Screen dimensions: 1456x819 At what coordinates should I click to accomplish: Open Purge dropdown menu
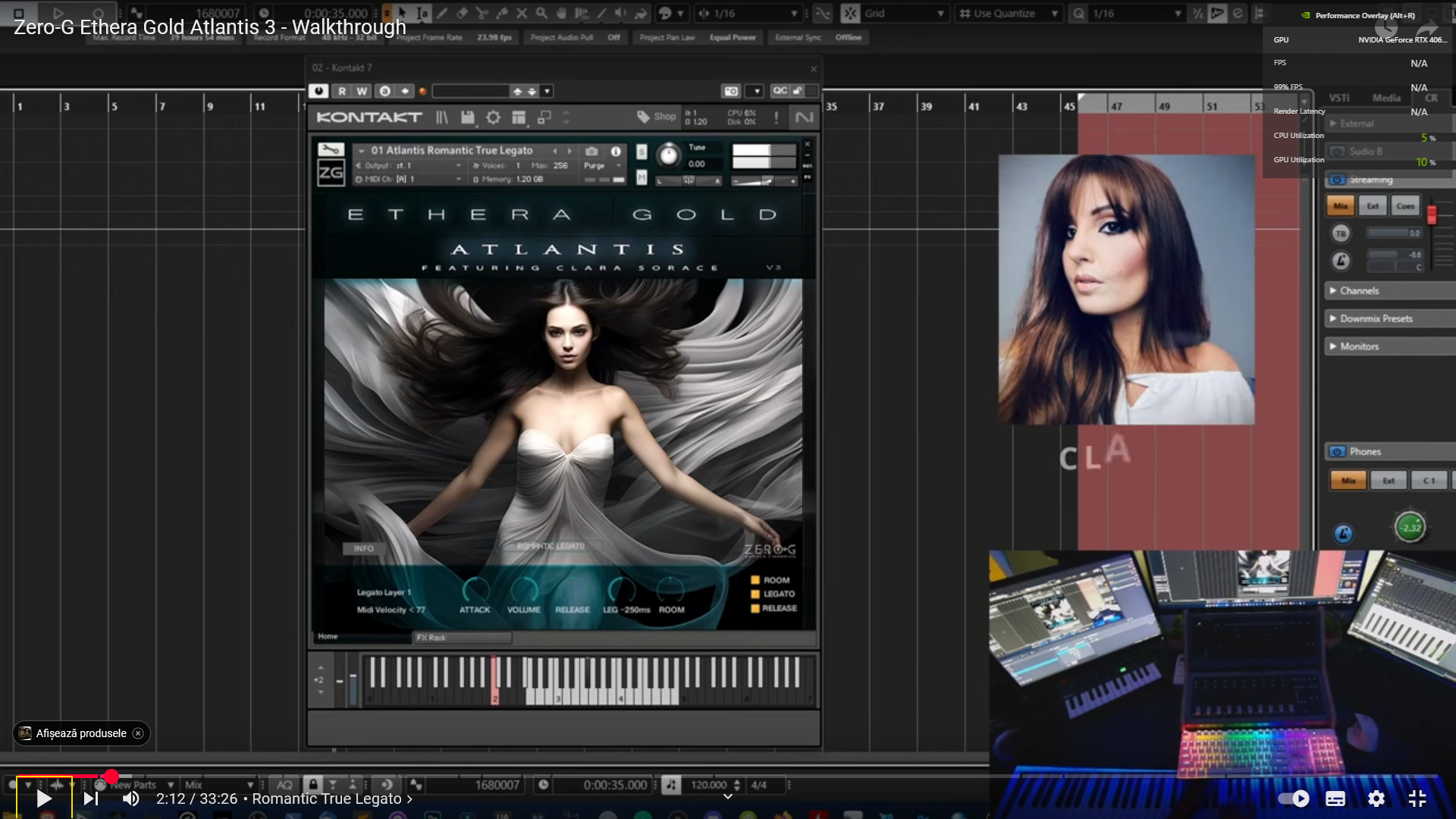(x=602, y=165)
